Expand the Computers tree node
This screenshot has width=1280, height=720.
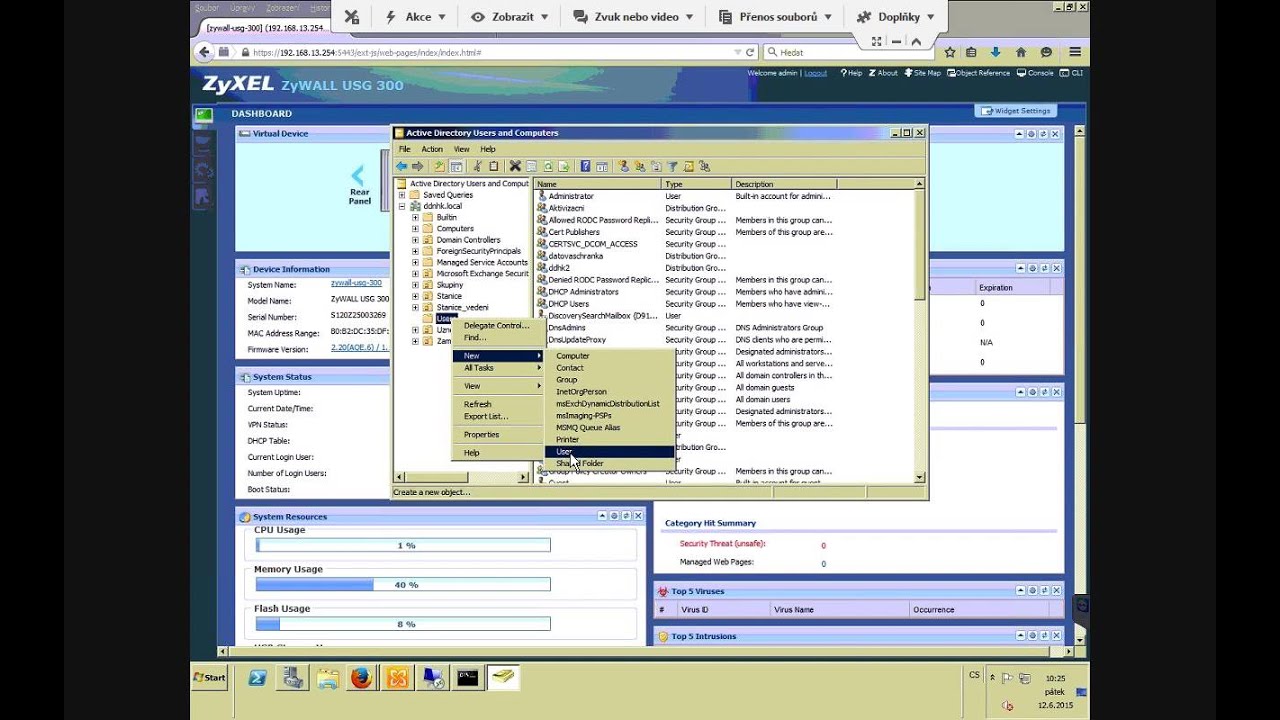415,229
